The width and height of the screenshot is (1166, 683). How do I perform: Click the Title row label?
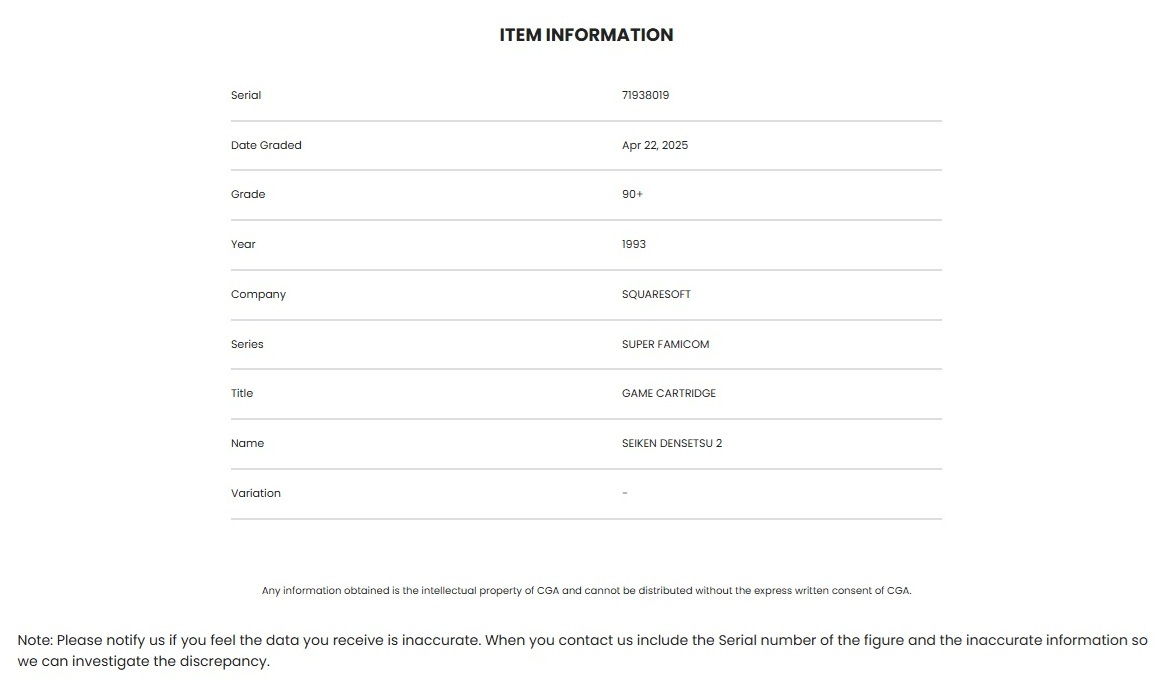[x=242, y=393]
